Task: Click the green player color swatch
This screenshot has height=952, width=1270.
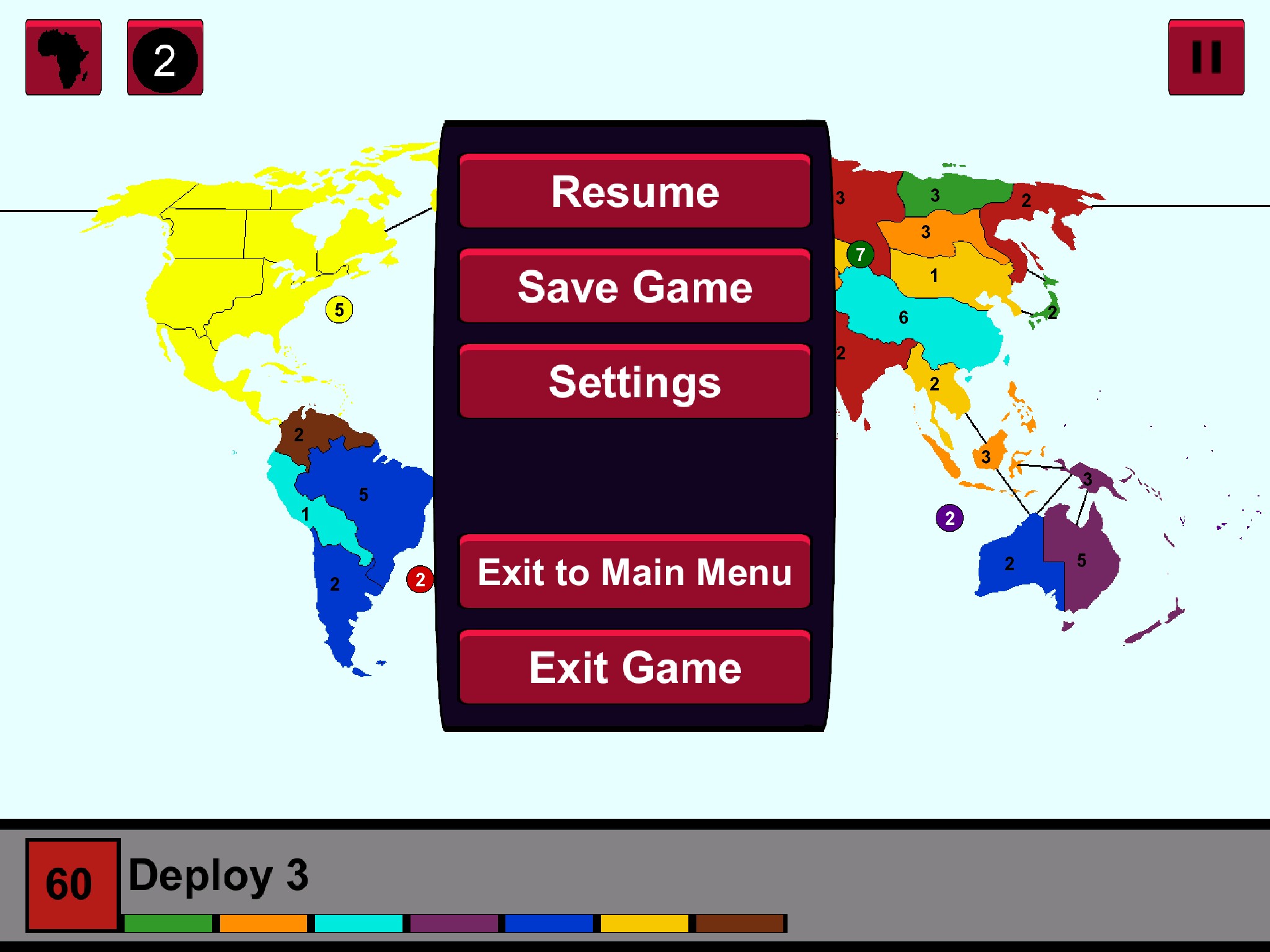Action: (x=168, y=923)
